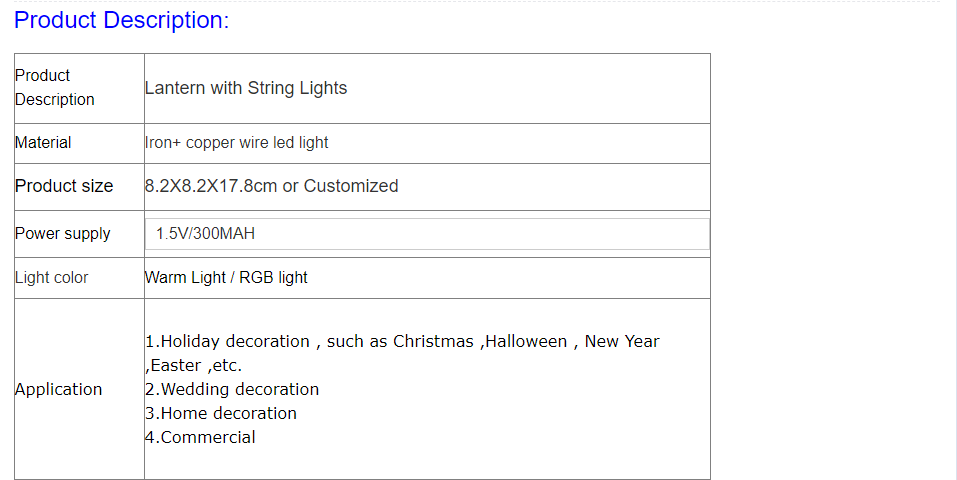Click the "3.Home decoration" line
Viewport: 957px width, 480px height.
coord(221,414)
